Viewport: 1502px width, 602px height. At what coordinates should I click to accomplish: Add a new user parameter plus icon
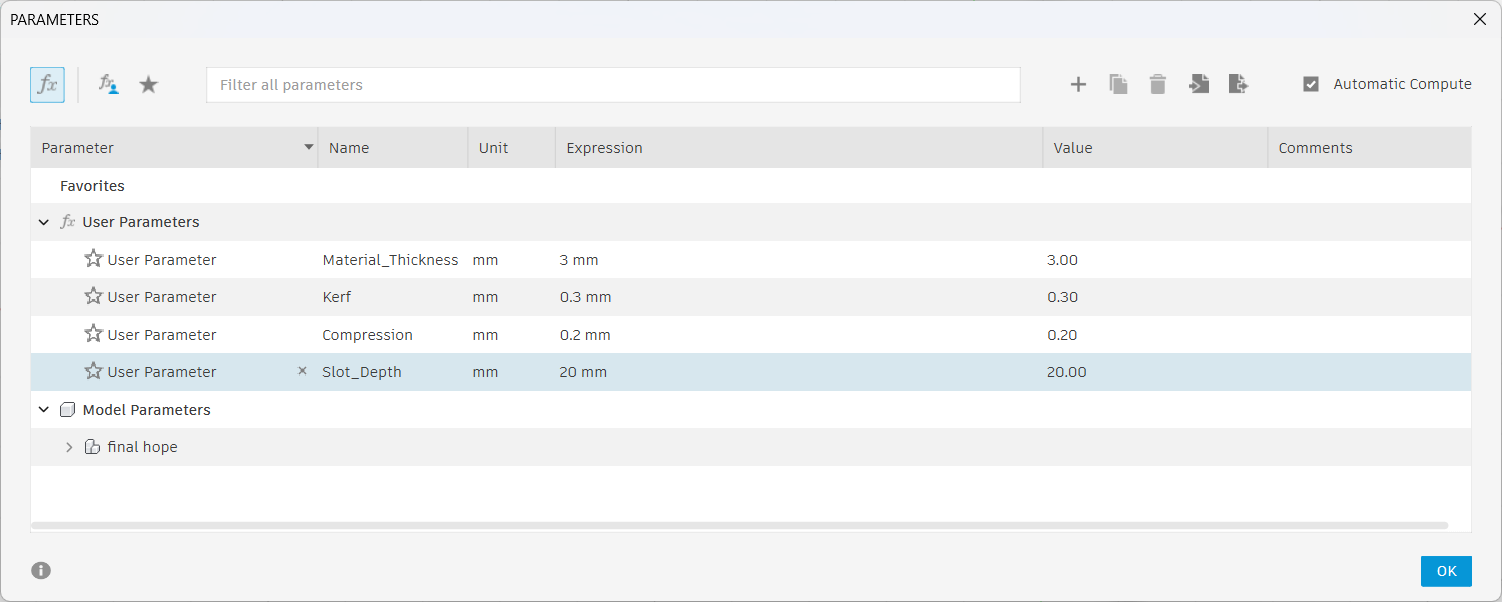[1078, 85]
